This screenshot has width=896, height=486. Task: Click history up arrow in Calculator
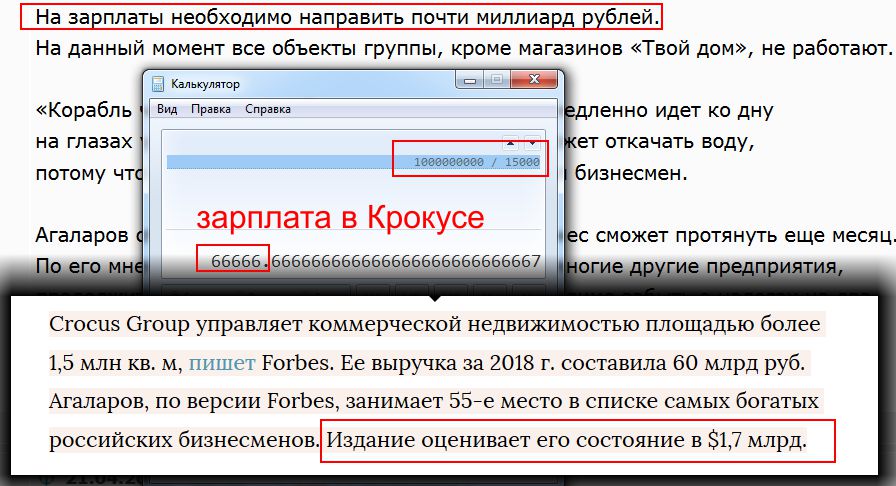click(510, 142)
